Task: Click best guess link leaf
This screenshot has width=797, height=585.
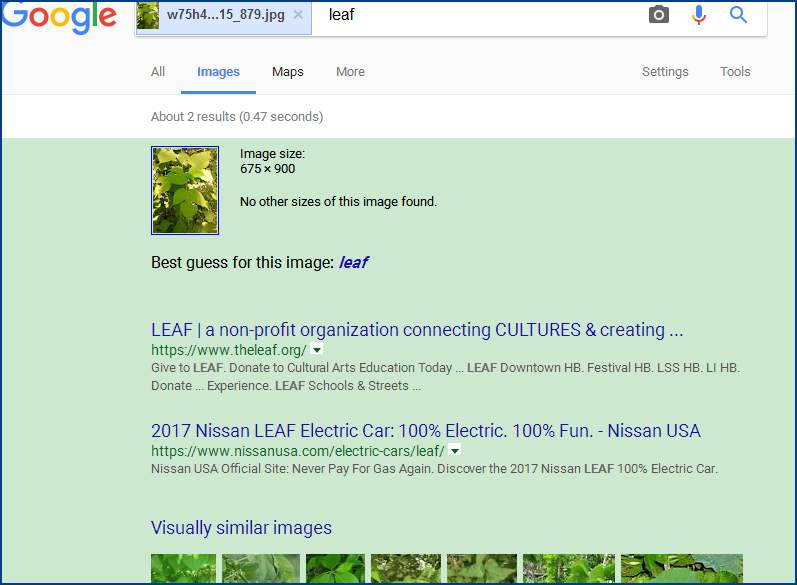Action: click(353, 262)
